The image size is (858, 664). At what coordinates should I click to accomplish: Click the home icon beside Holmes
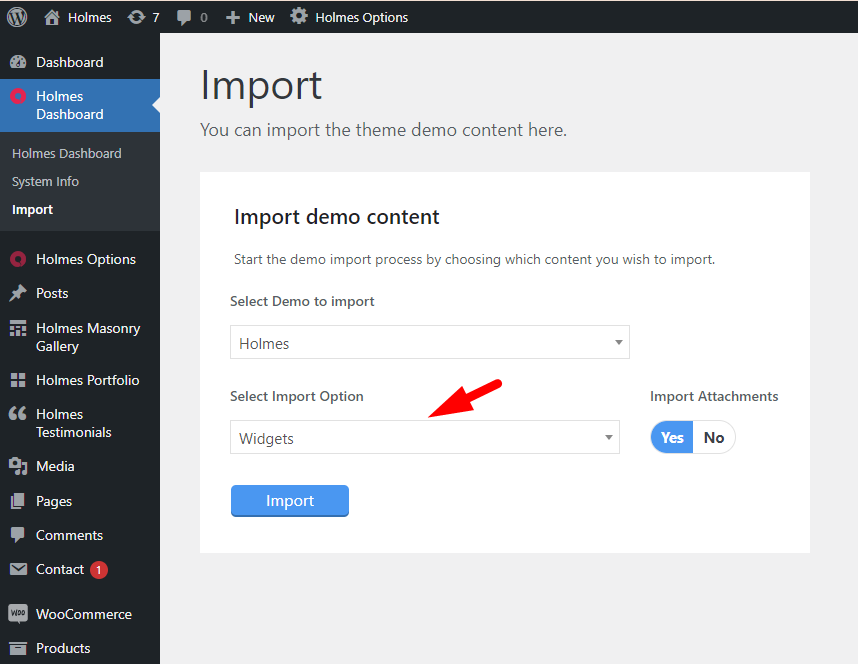pos(52,18)
